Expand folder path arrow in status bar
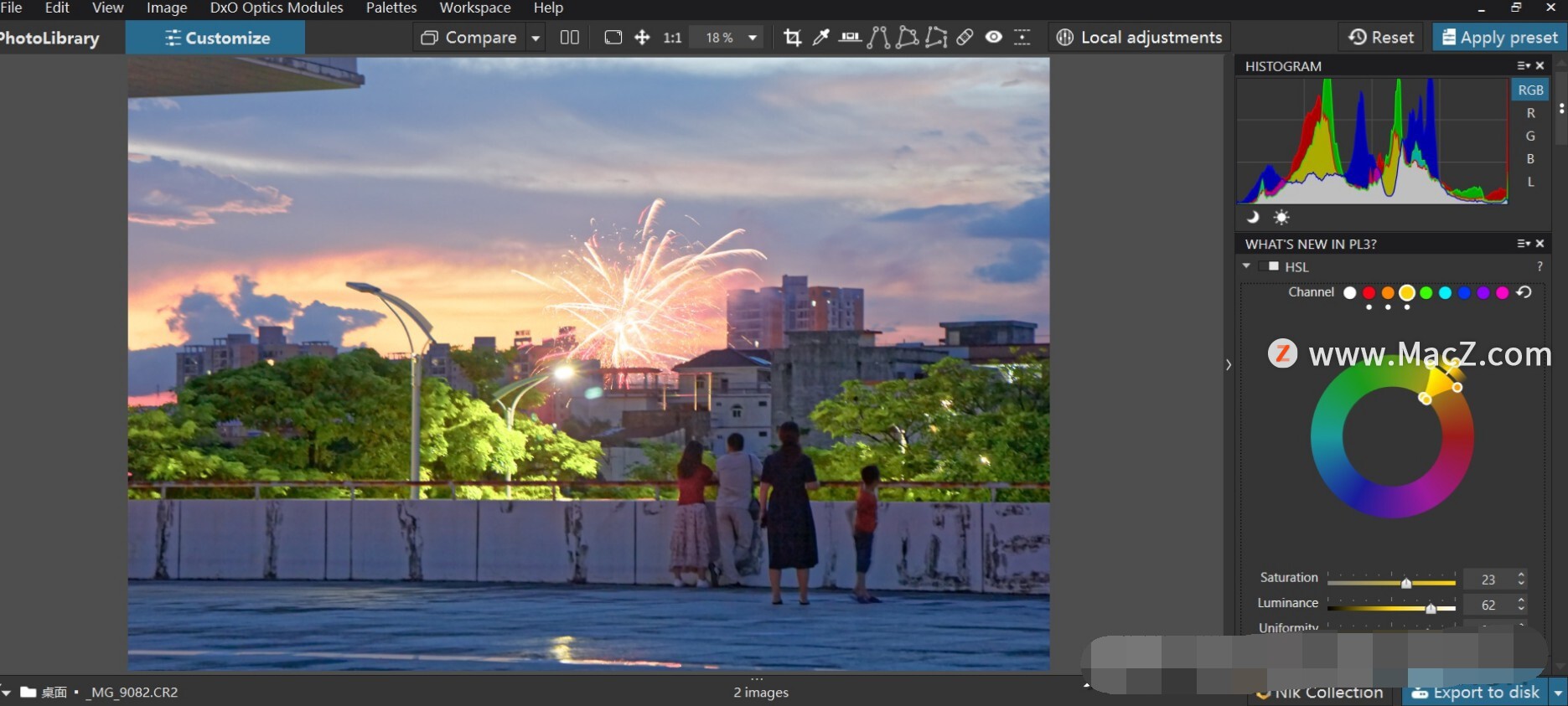This screenshot has height=706, width=1568. click(7, 693)
